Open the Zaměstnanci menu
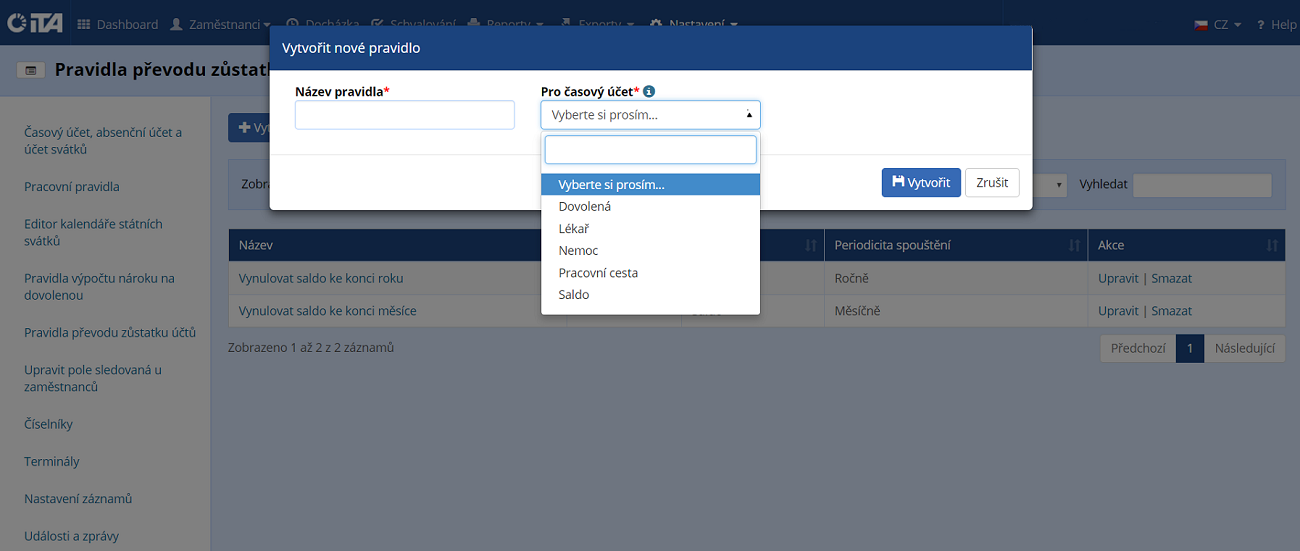 pyautogui.click(x=220, y=24)
